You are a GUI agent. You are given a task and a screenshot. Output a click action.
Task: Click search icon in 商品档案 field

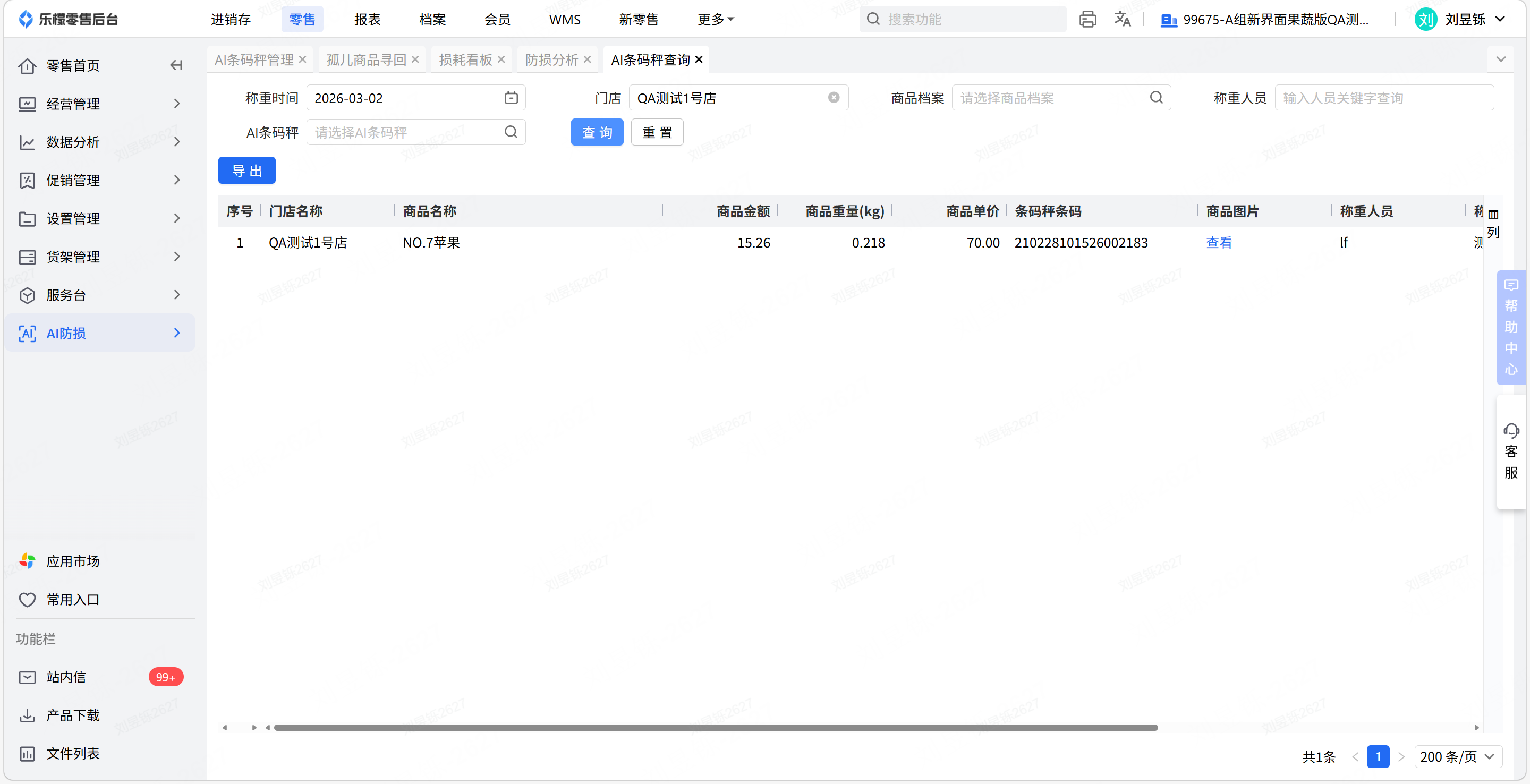pyautogui.click(x=1156, y=98)
